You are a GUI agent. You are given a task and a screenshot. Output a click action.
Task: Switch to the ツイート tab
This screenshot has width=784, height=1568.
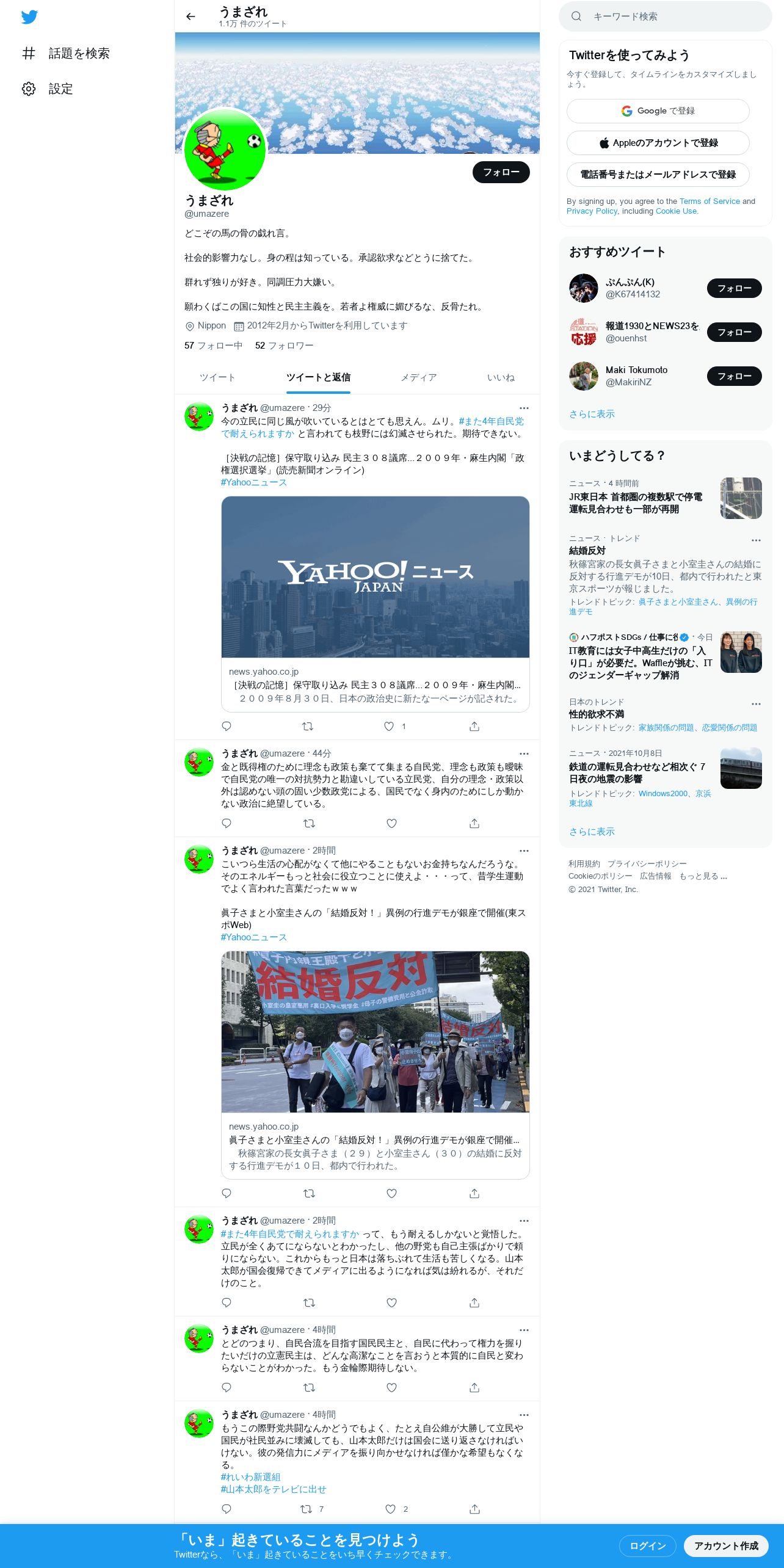coord(217,377)
